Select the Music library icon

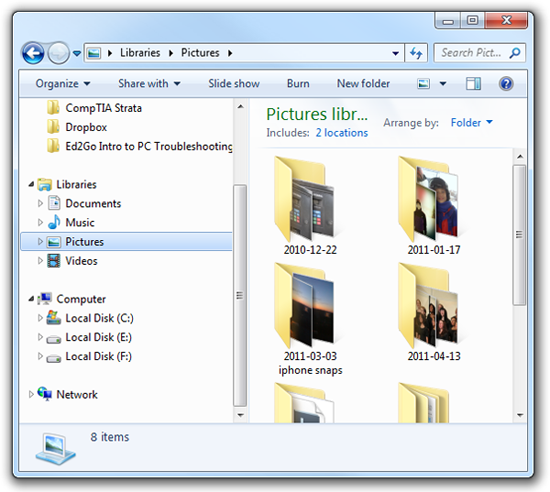pos(54,222)
